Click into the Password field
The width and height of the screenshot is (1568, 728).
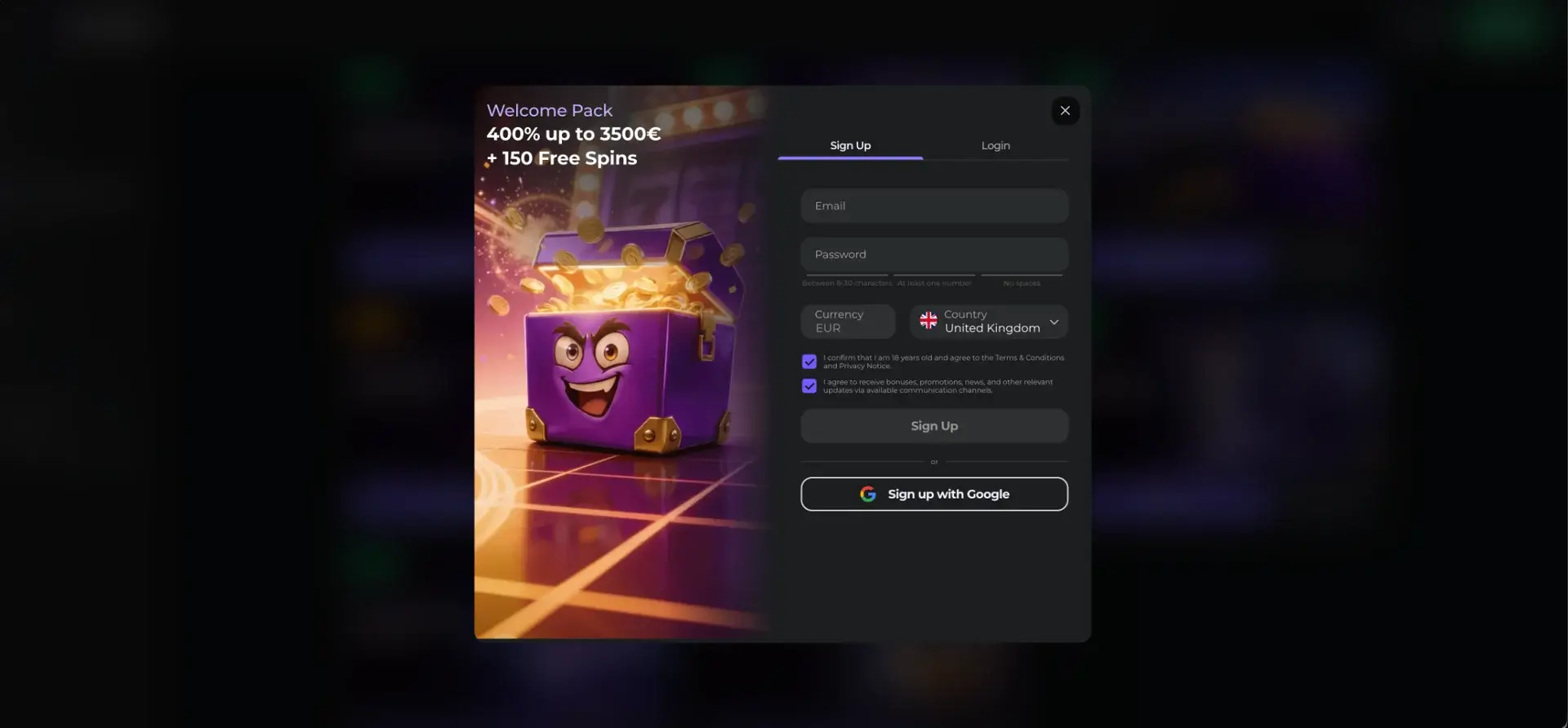coord(934,255)
